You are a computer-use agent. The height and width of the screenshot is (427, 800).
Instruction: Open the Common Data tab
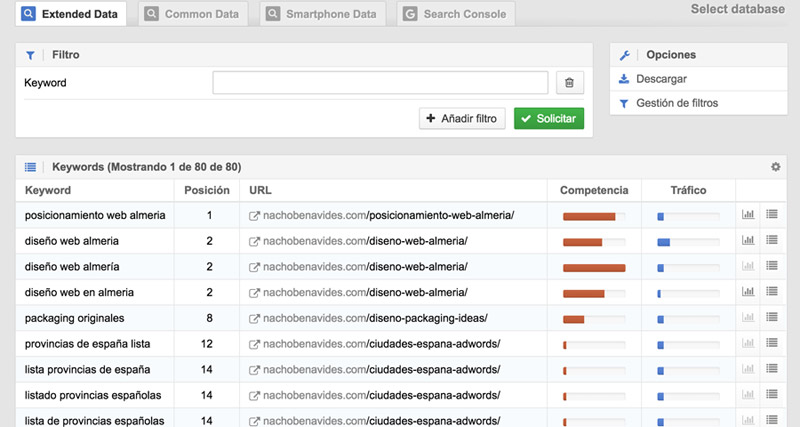click(x=193, y=14)
